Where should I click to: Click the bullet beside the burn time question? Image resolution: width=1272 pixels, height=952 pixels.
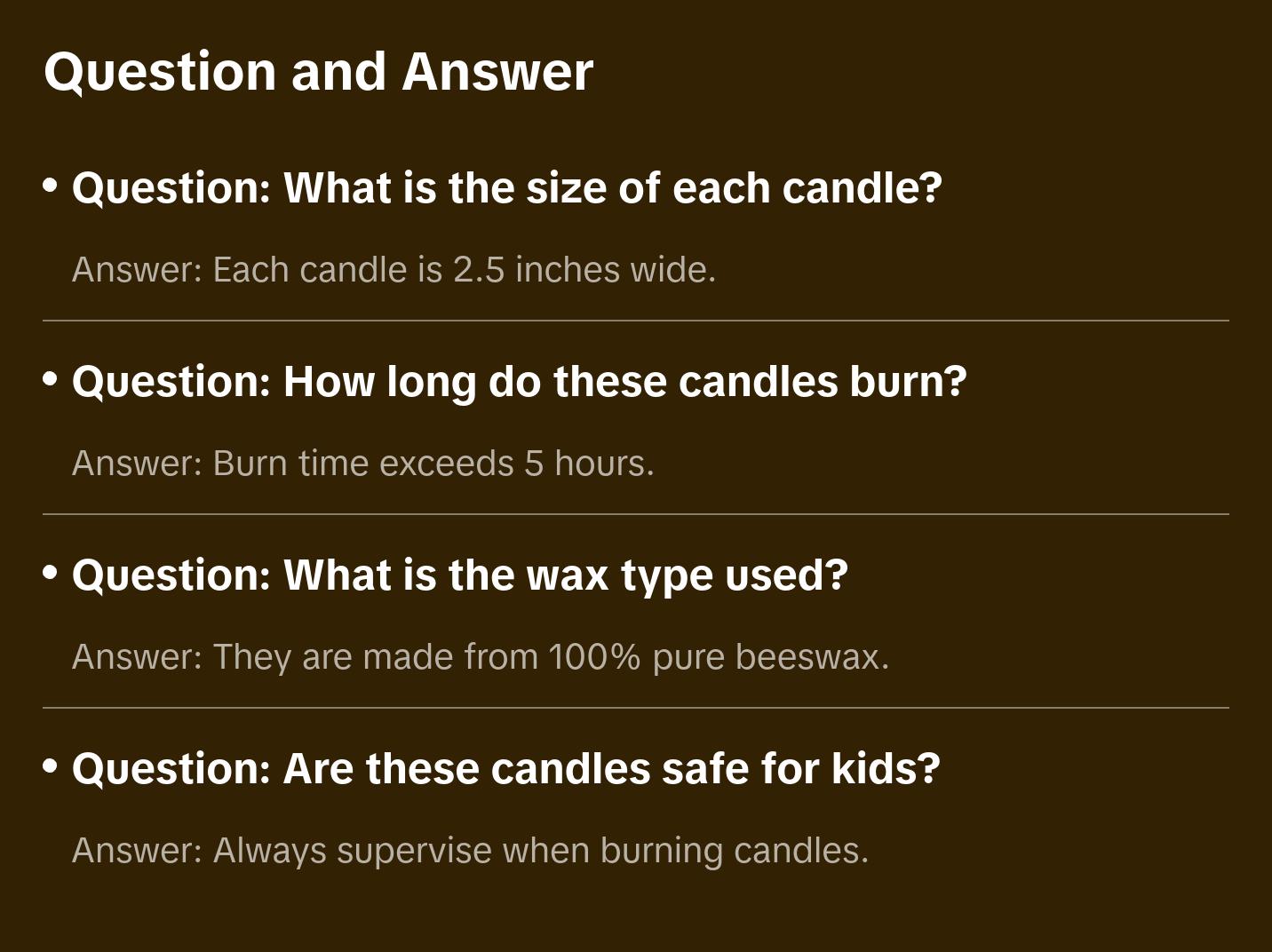coord(51,379)
